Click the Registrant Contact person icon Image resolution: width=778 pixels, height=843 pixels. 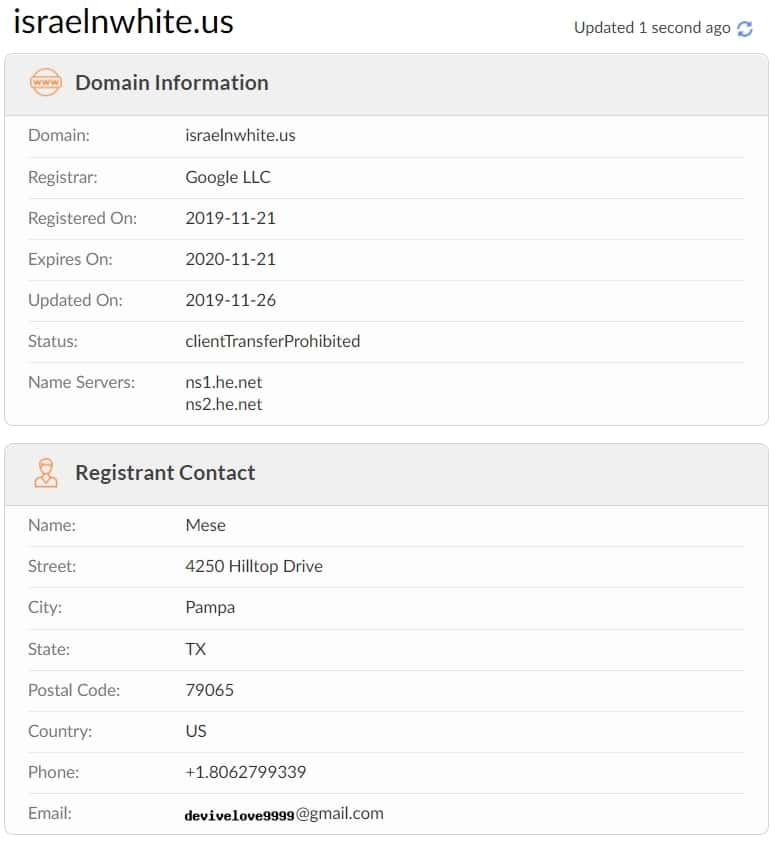pyautogui.click(x=46, y=473)
